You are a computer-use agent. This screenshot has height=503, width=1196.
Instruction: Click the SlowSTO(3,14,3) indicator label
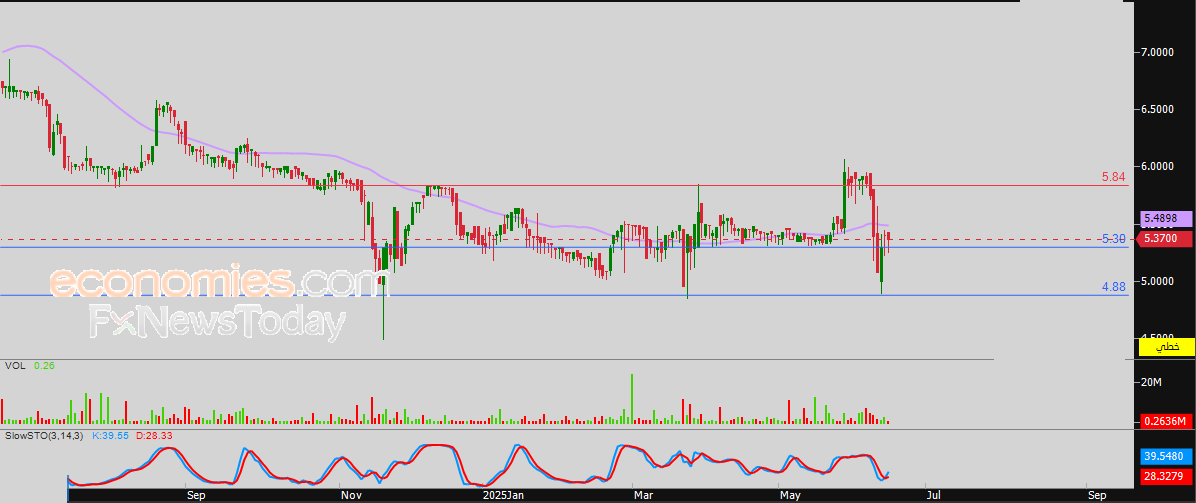[43, 435]
